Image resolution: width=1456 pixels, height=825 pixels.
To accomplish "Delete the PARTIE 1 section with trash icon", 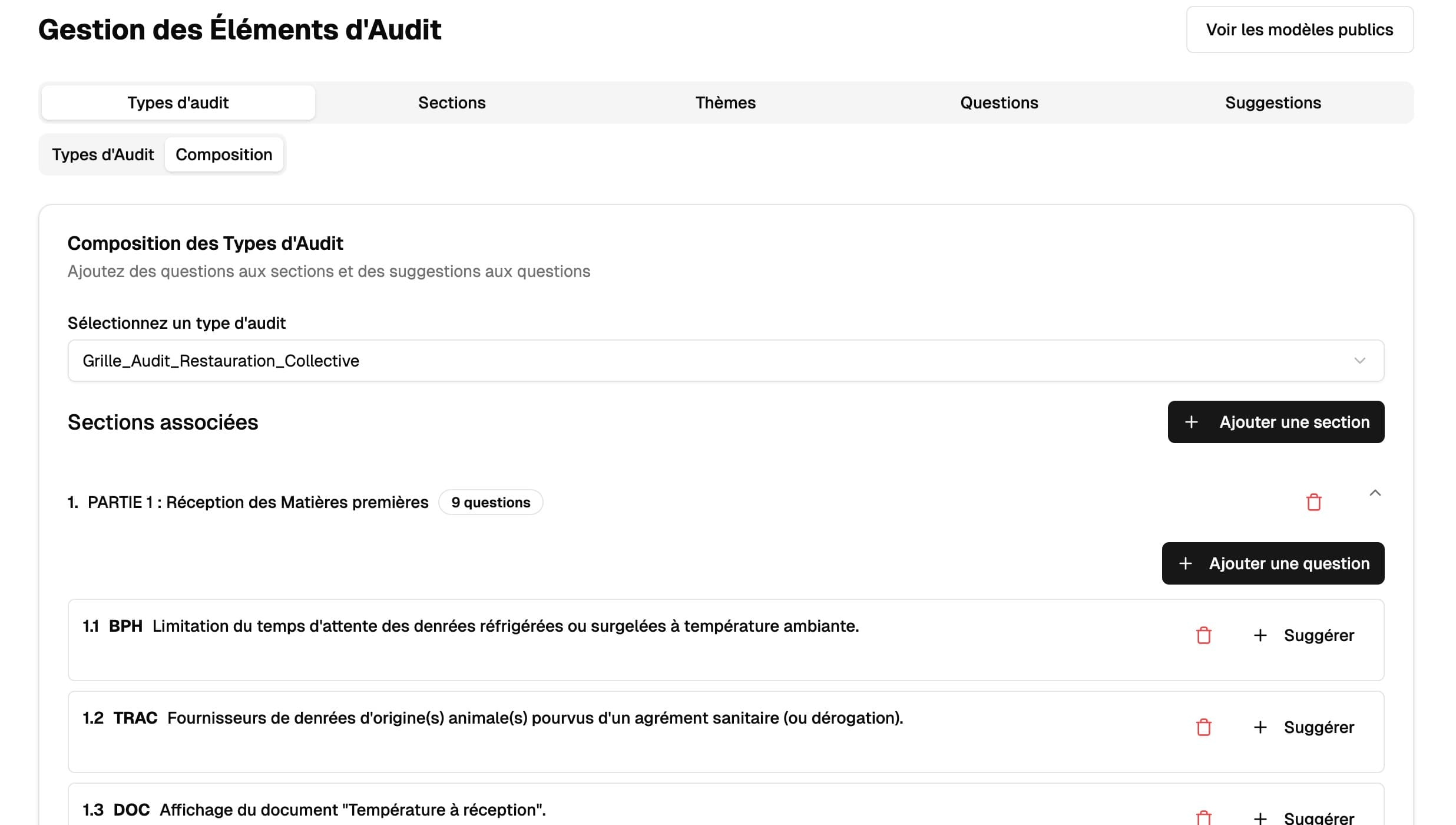I will point(1313,503).
